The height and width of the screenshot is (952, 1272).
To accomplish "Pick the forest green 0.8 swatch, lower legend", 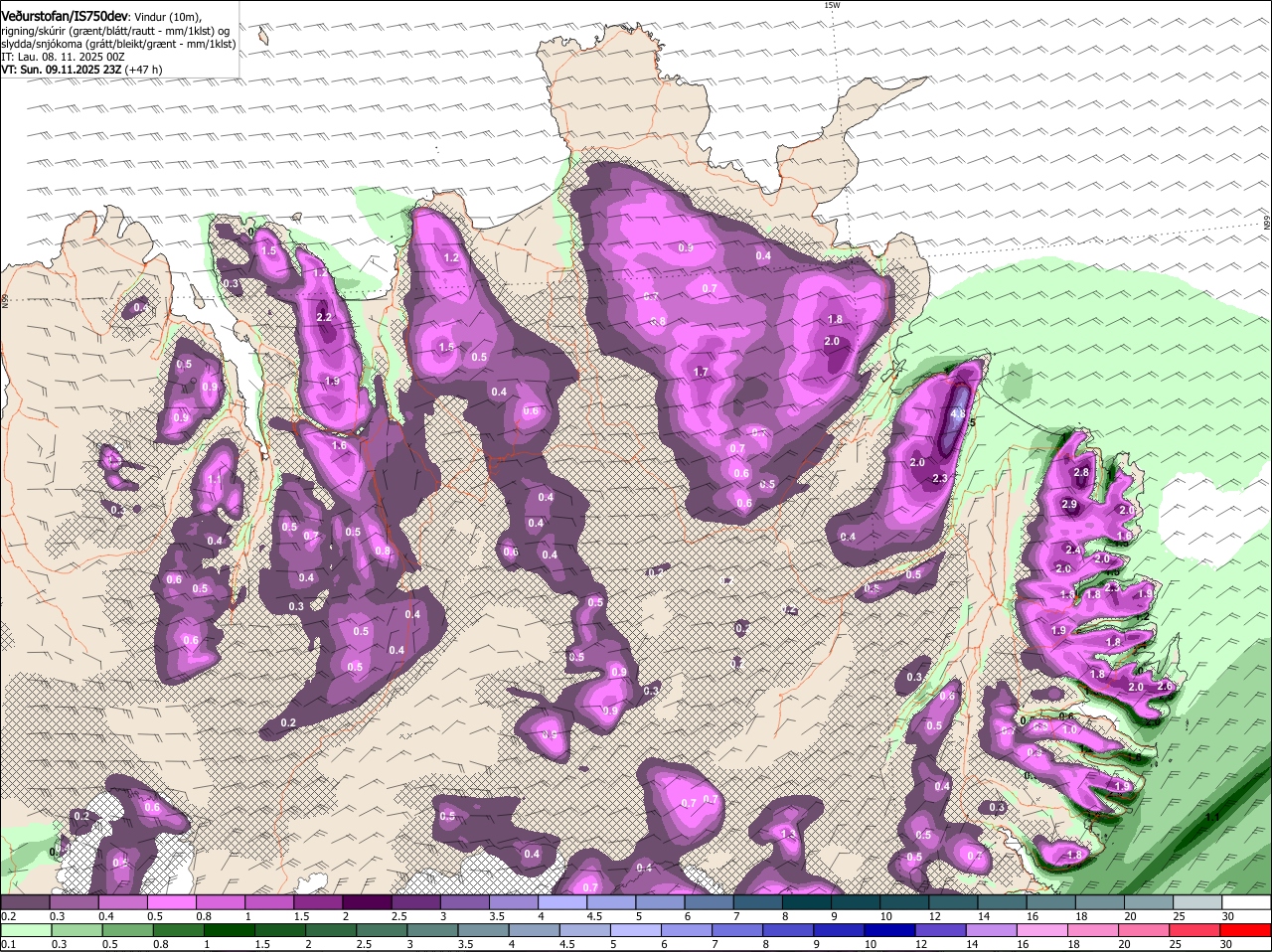I will pyautogui.click(x=180, y=930).
